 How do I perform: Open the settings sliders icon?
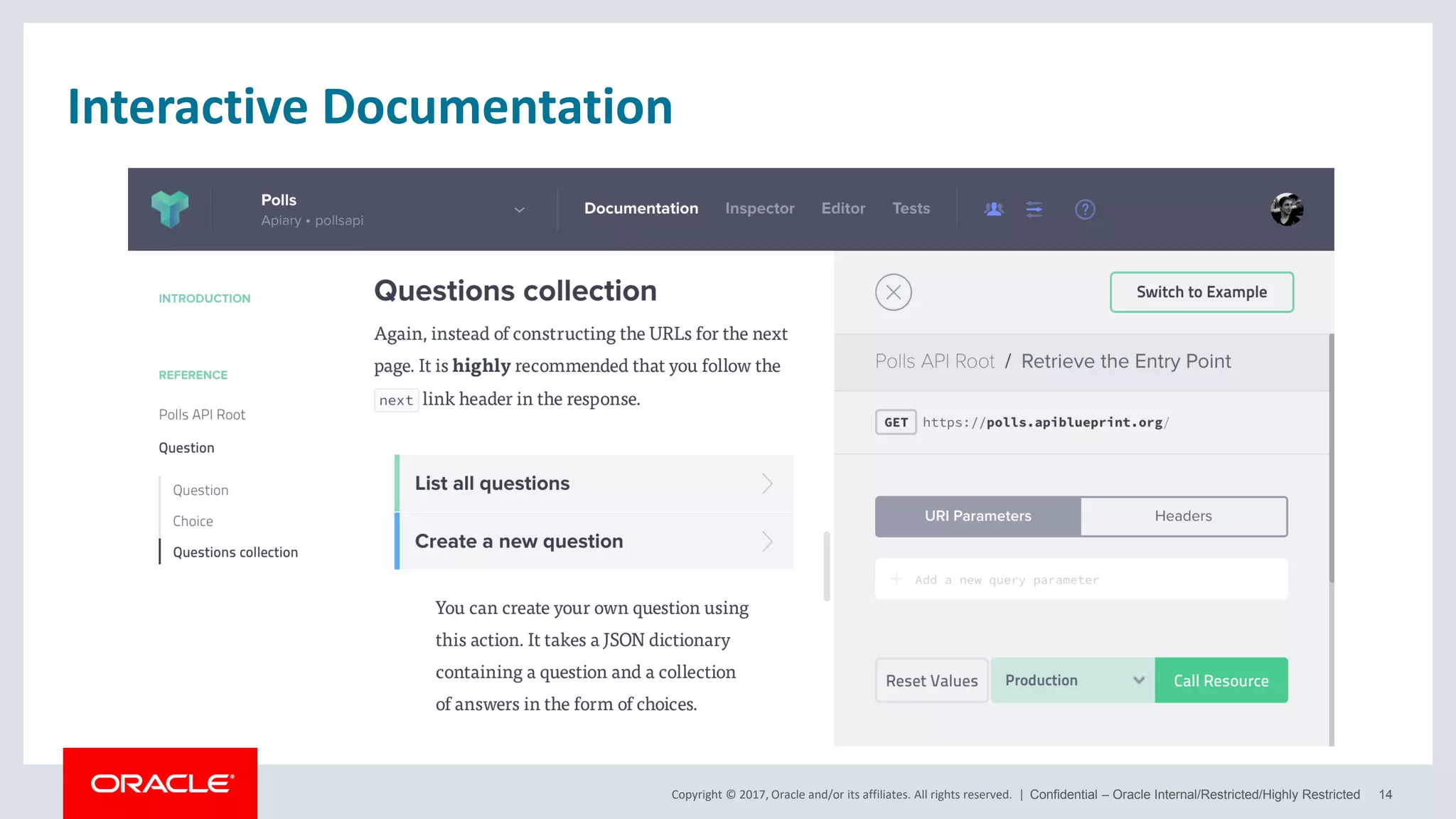(x=1034, y=209)
